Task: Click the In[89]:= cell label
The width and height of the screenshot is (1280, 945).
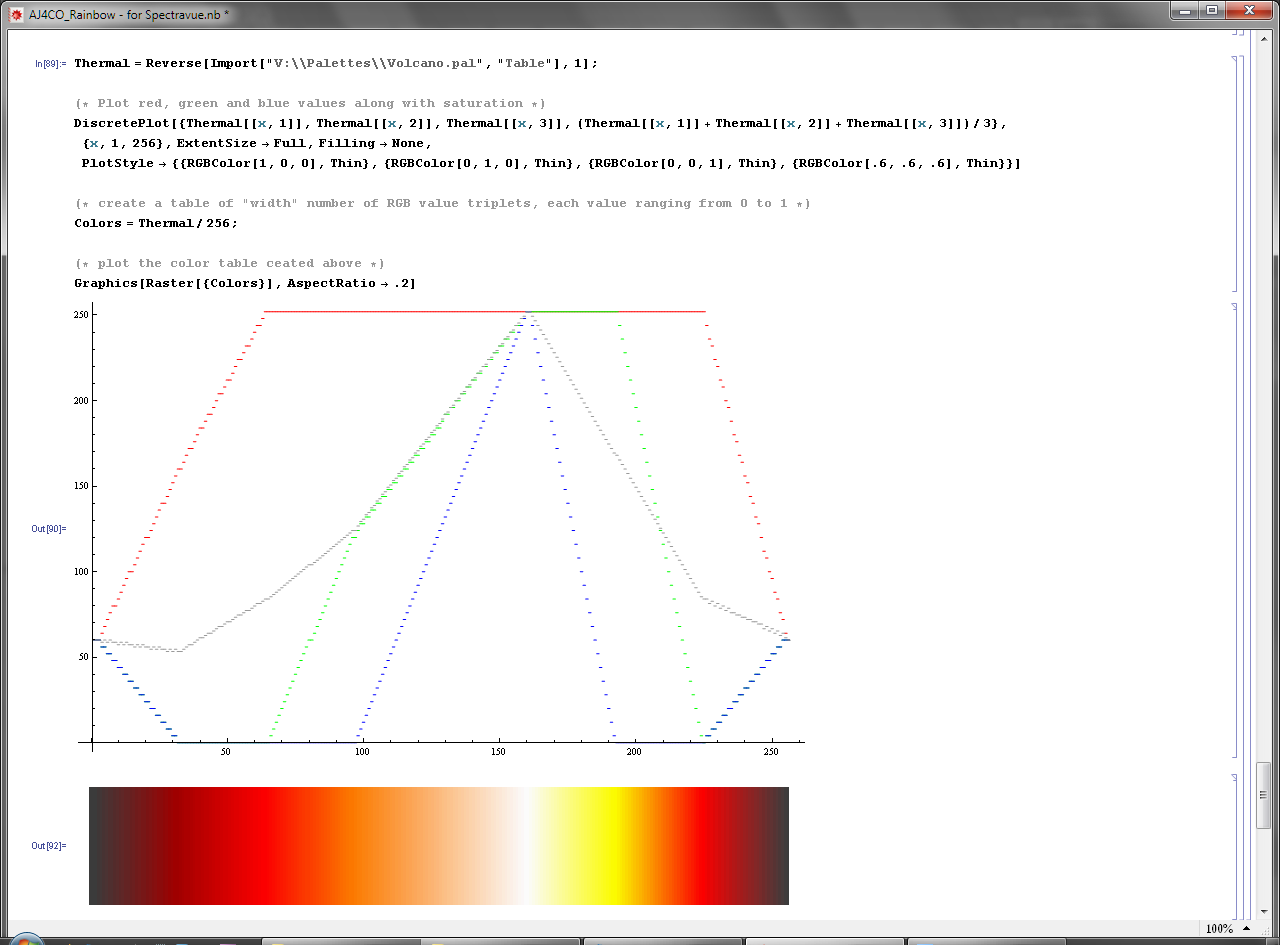Action: [50, 63]
